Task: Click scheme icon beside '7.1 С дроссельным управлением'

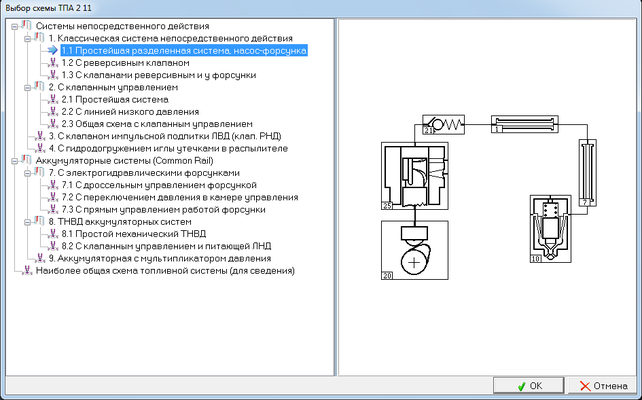Action: tap(53, 185)
